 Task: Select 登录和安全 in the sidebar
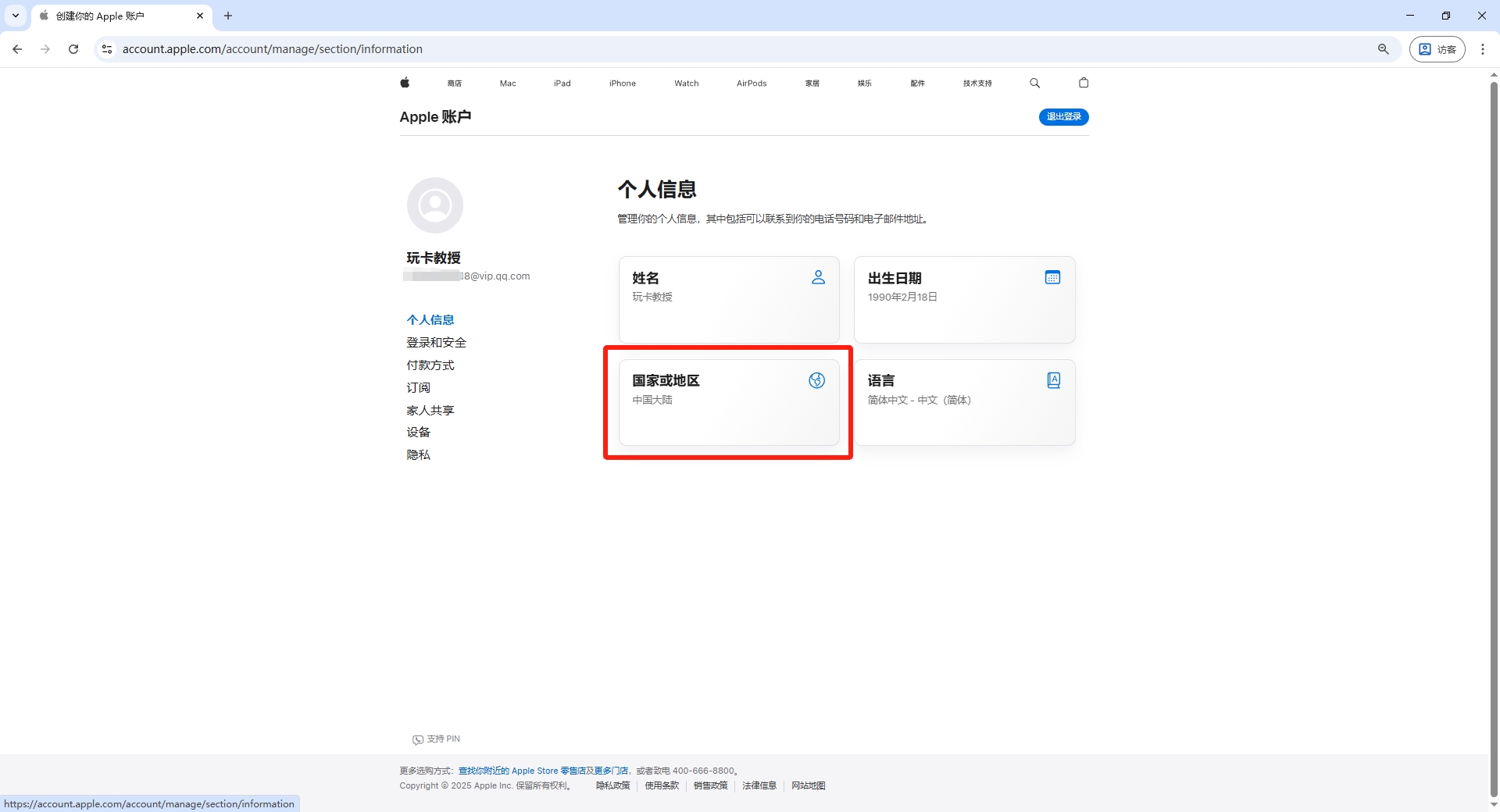click(x=436, y=342)
